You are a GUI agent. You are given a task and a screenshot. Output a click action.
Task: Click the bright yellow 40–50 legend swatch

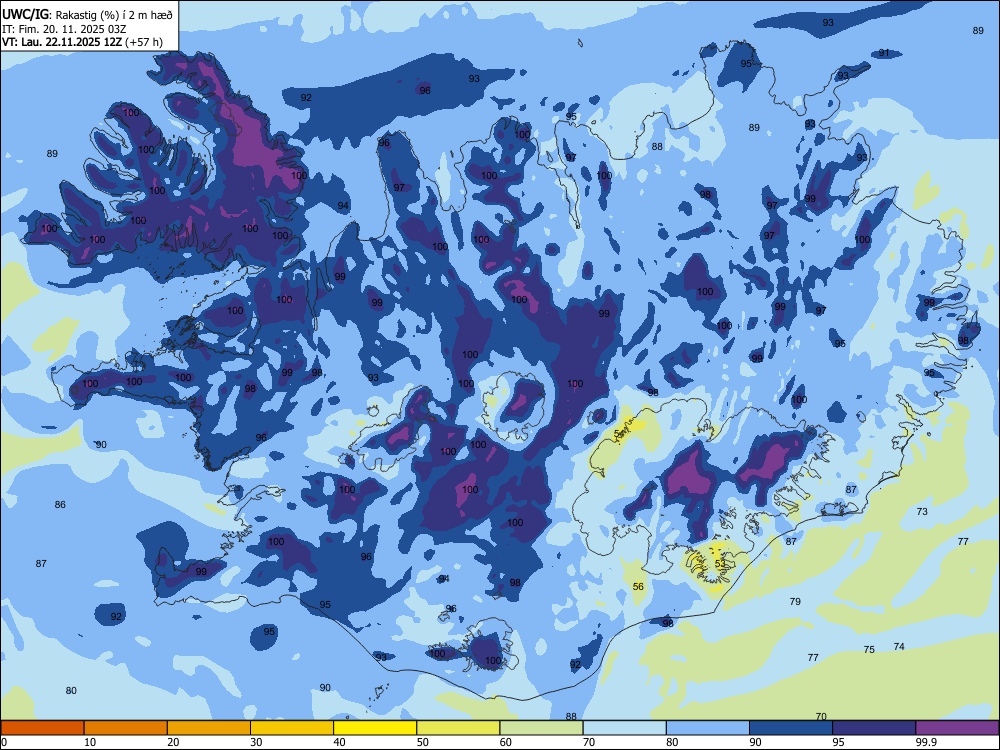375,728
